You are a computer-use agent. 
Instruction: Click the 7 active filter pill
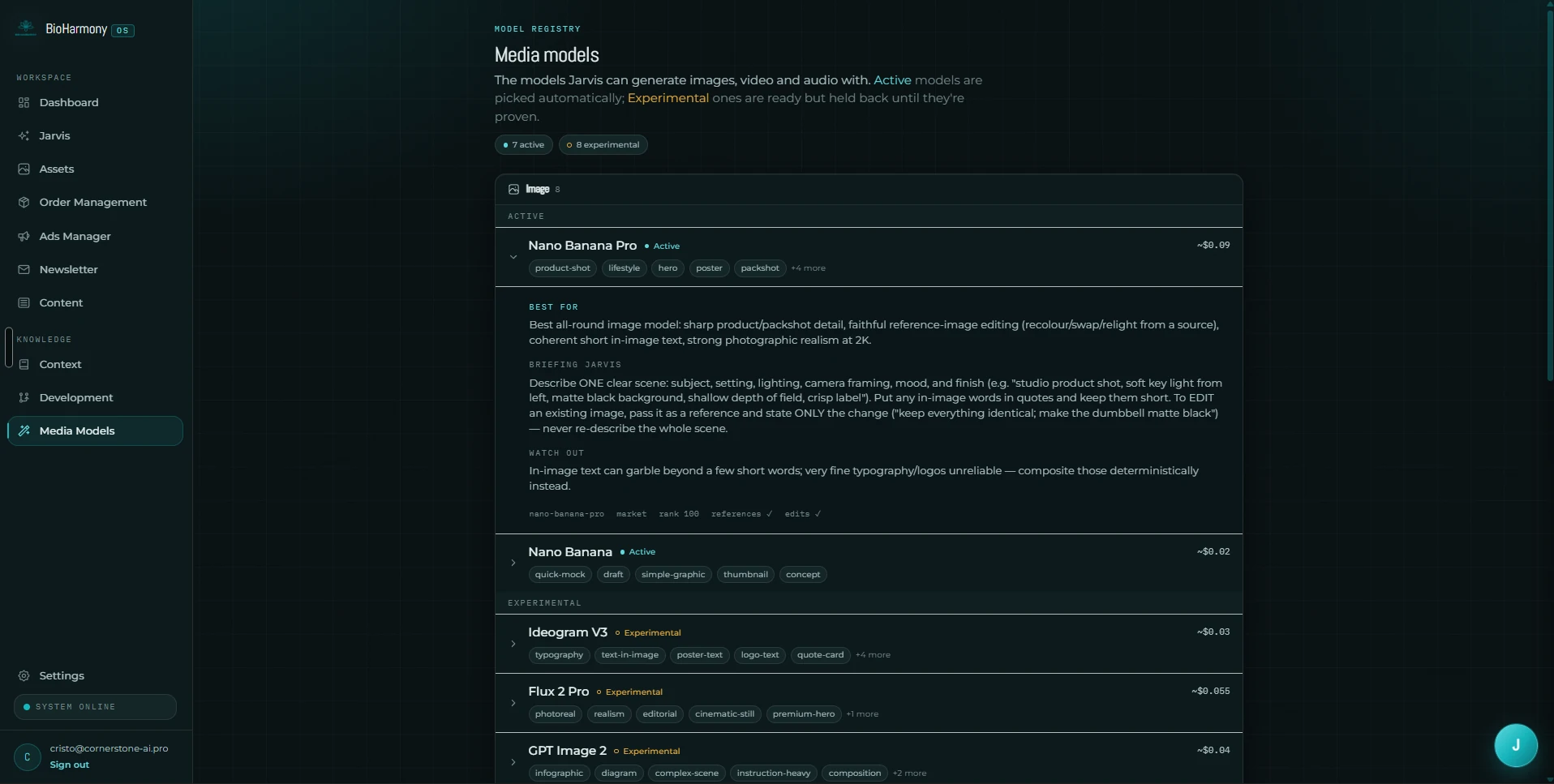(x=524, y=145)
